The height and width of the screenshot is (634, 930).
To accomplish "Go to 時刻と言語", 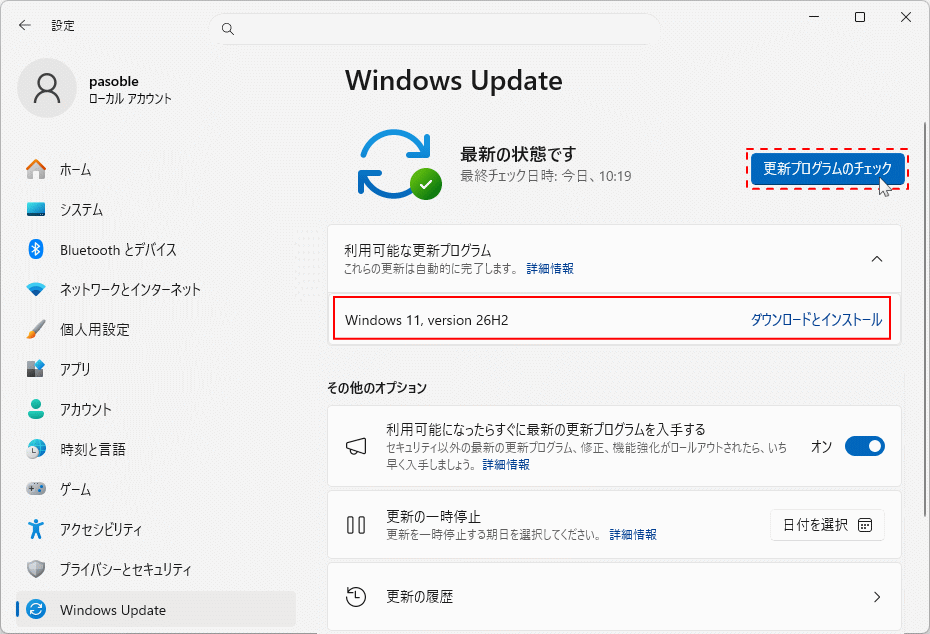I will (93, 450).
